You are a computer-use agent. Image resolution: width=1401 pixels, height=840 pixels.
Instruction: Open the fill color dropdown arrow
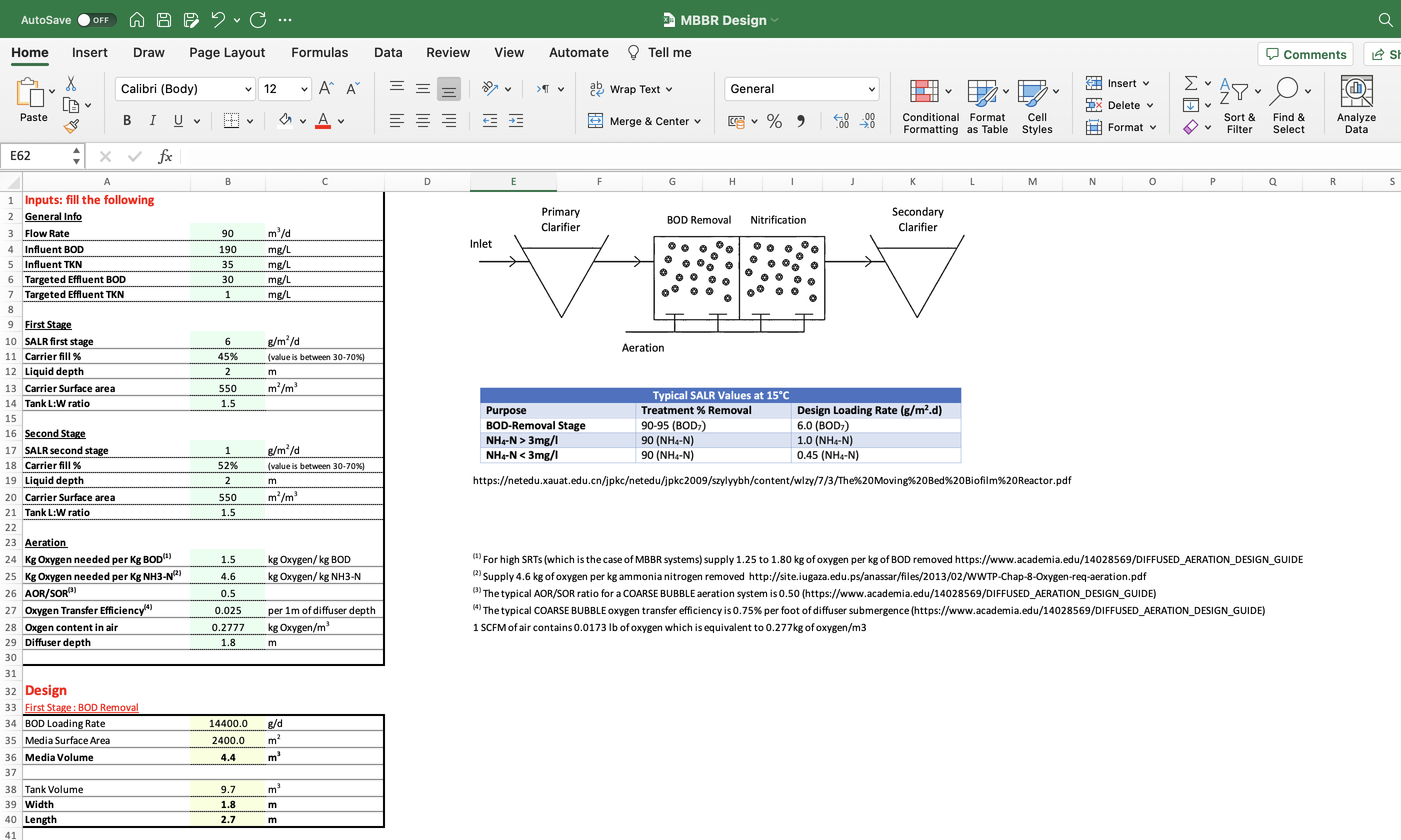click(x=303, y=121)
